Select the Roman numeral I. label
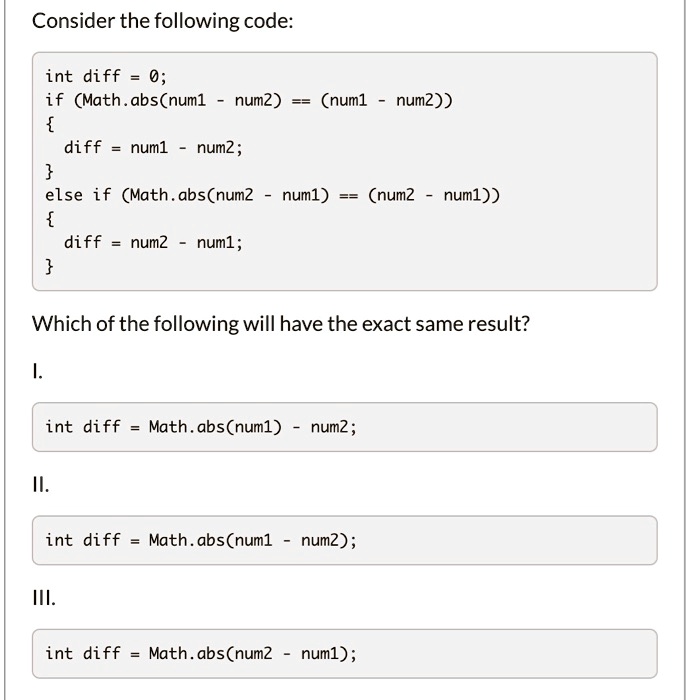 click(x=38, y=372)
